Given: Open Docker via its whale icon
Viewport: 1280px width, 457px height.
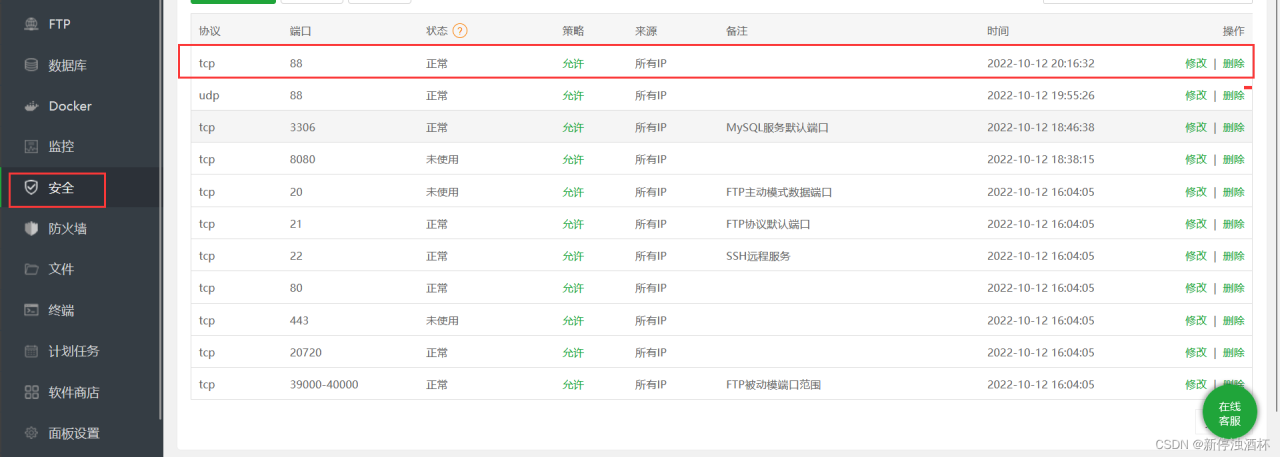Looking at the screenshot, I should click(x=31, y=106).
